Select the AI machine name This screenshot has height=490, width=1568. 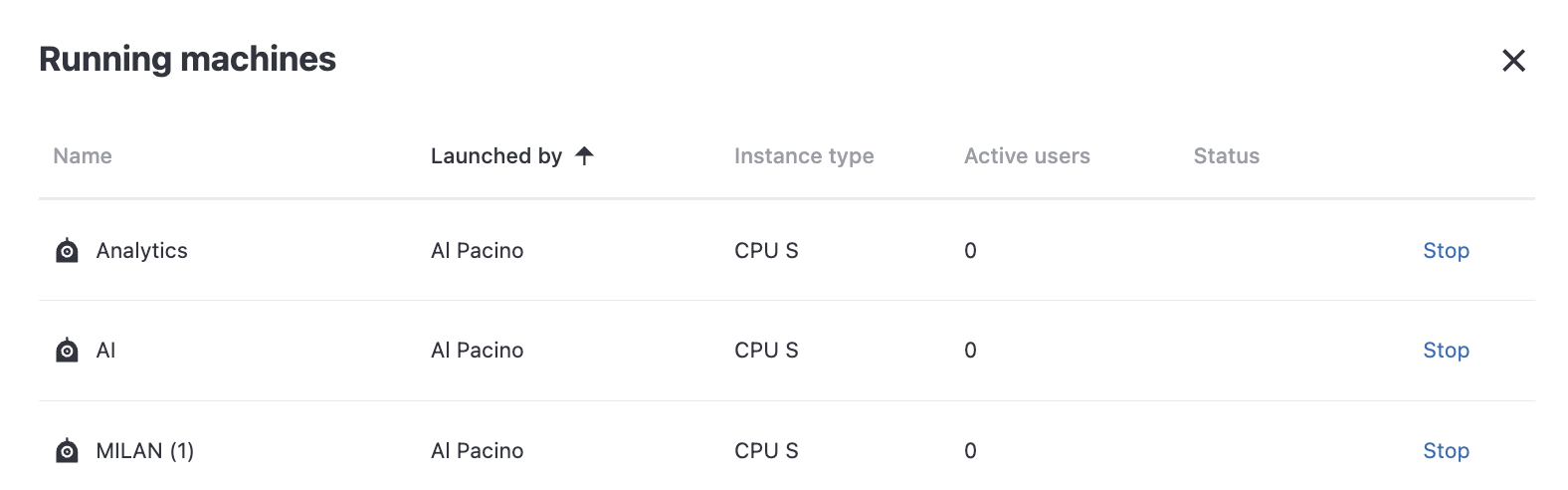[105, 351]
